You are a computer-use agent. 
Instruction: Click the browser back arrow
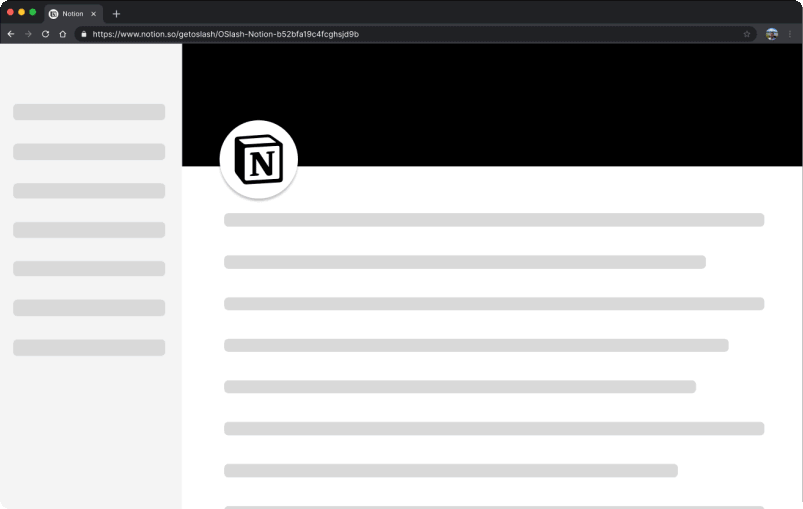click(11, 34)
